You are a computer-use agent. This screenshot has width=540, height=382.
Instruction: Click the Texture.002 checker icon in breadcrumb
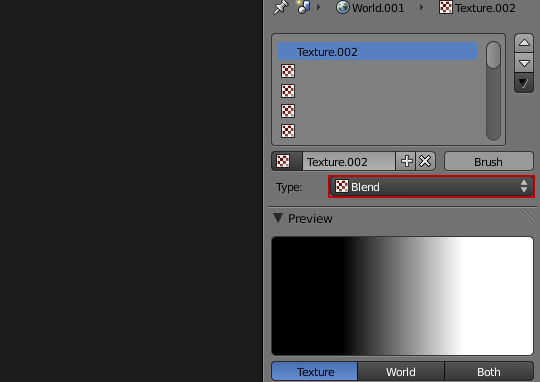coord(446,7)
